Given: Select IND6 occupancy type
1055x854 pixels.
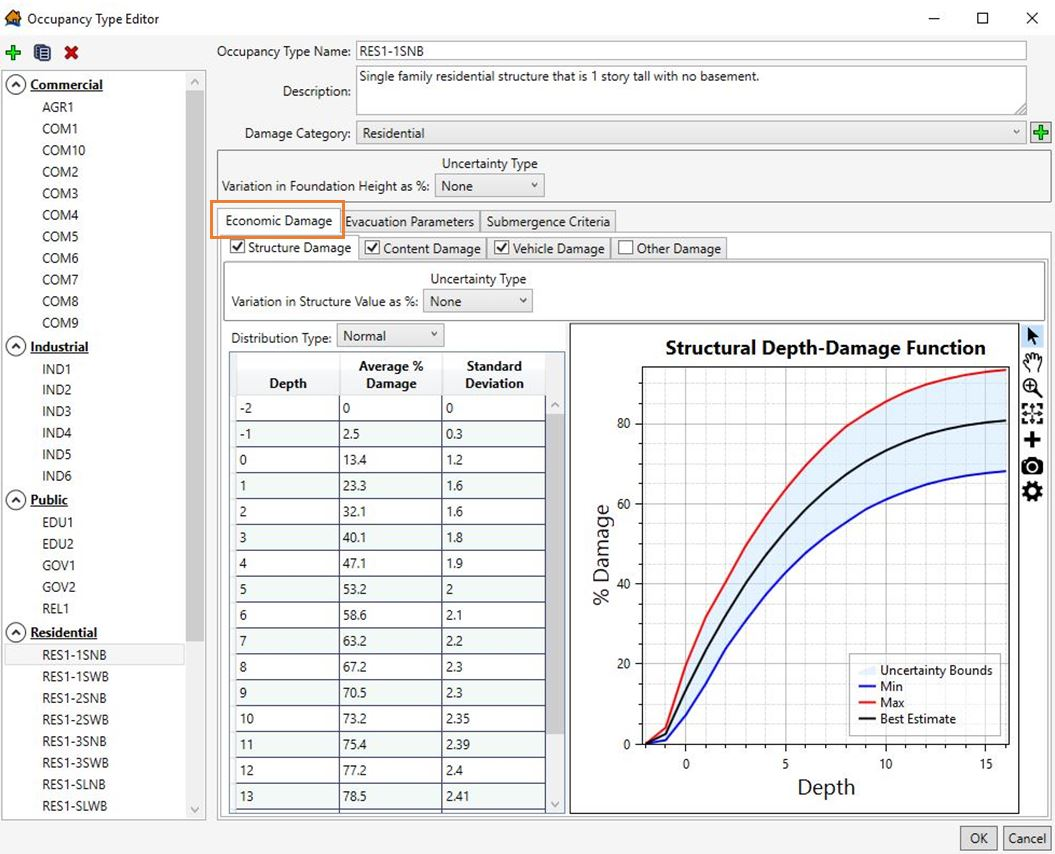Looking at the screenshot, I should [x=57, y=476].
